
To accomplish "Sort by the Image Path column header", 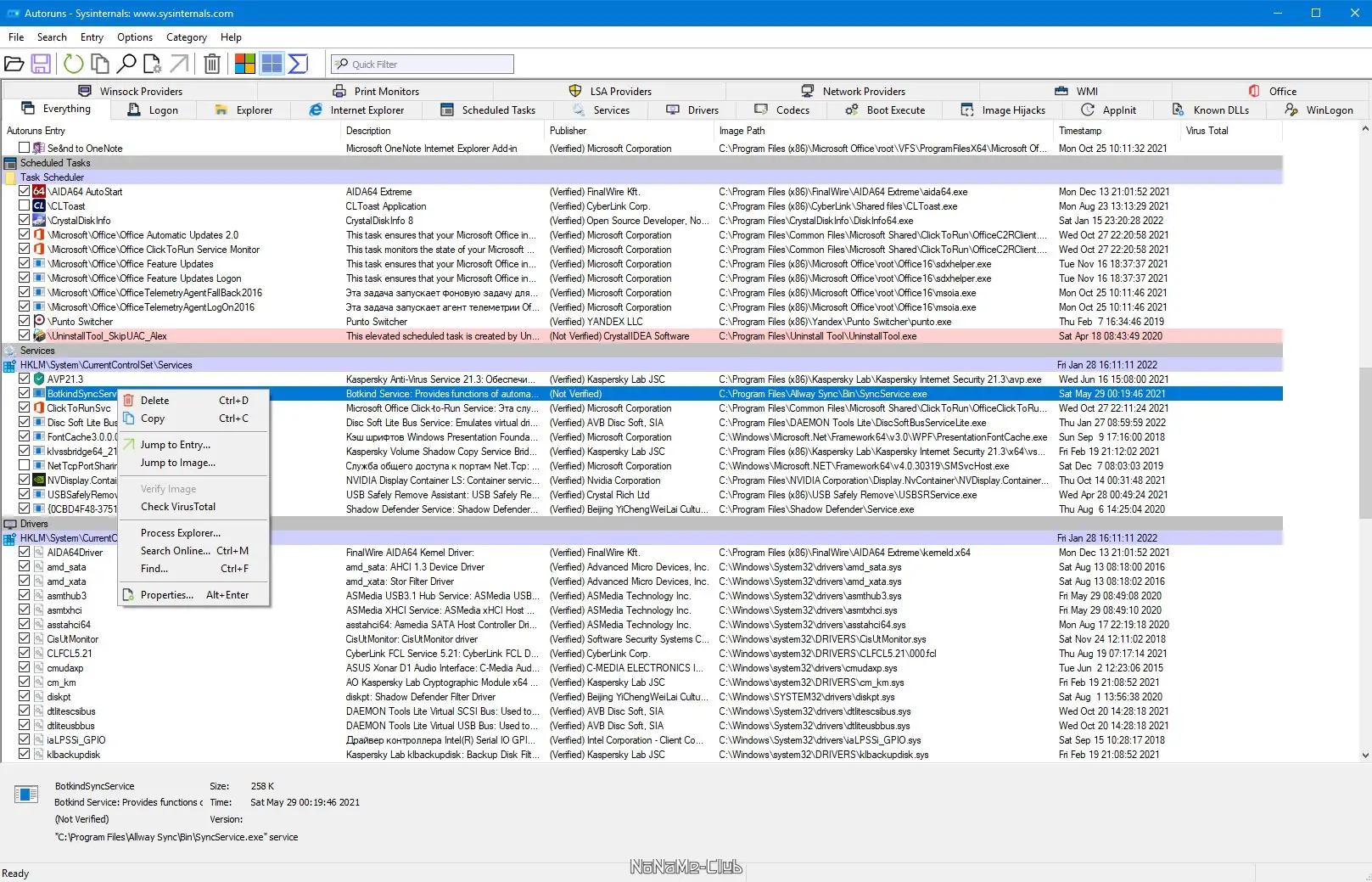I will 884,131.
